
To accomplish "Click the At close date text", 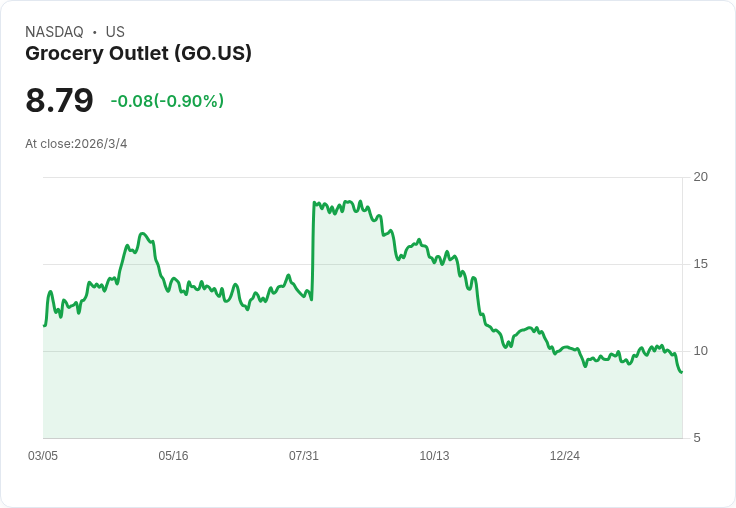I will (x=76, y=144).
